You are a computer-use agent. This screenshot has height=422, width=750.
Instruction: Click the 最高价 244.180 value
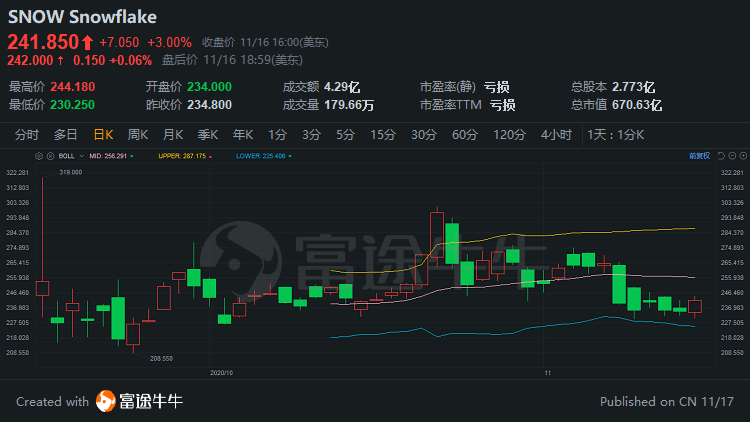pos(73,87)
